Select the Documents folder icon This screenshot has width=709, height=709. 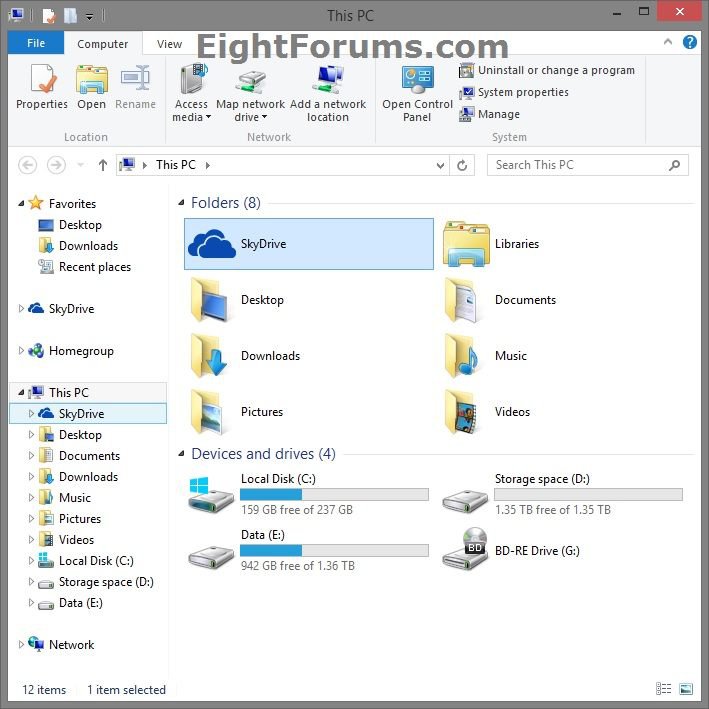[462, 299]
